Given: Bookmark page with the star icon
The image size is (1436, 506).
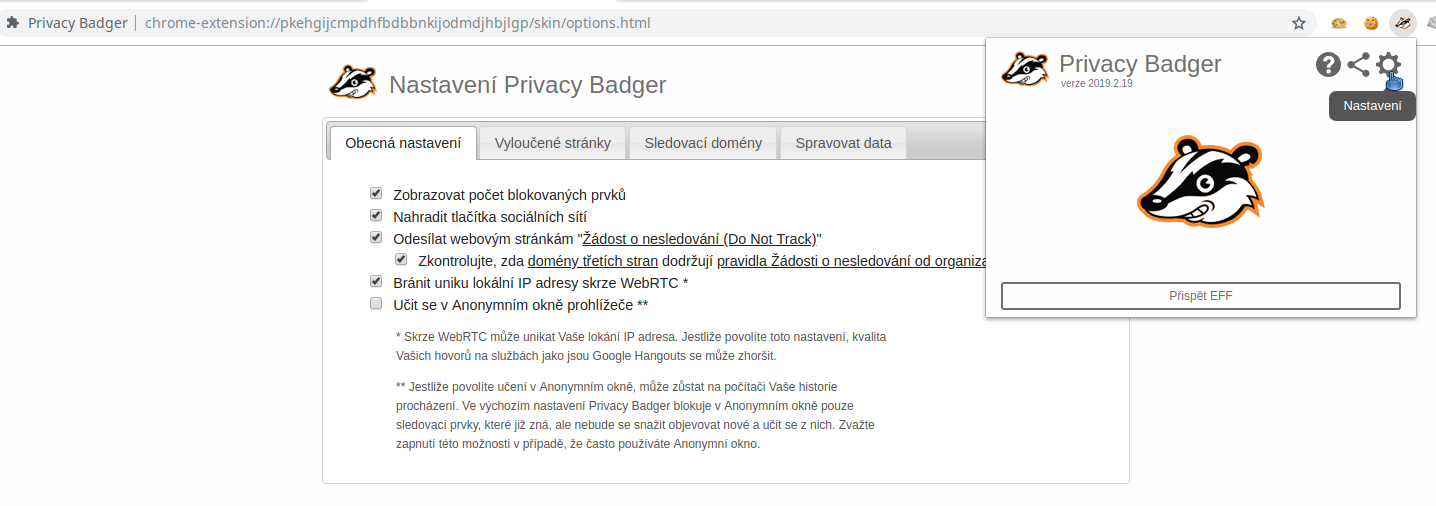Looking at the screenshot, I should pyautogui.click(x=1299, y=22).
